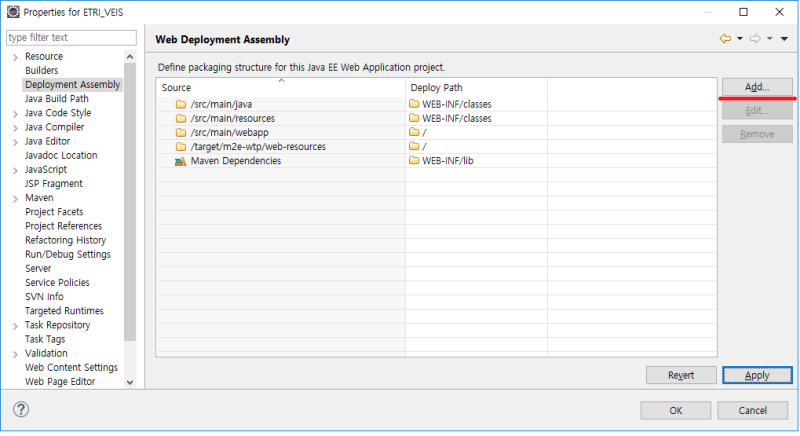Open the view menu triangle icon

pos(784,39)
